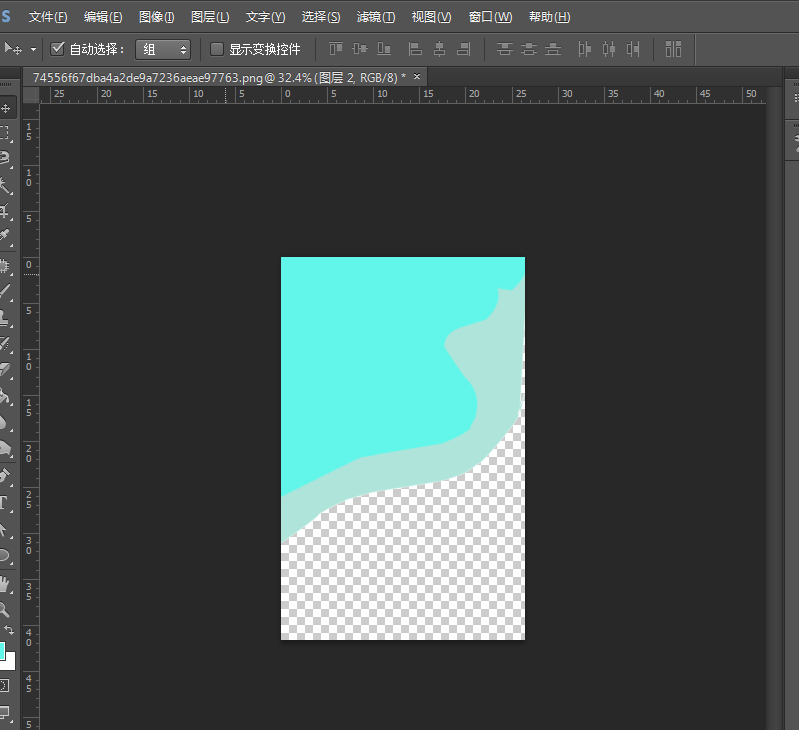This screenshot has height=730, width=799.
Task: Align bottom edges of layers
Action: (x=384, y=49)
